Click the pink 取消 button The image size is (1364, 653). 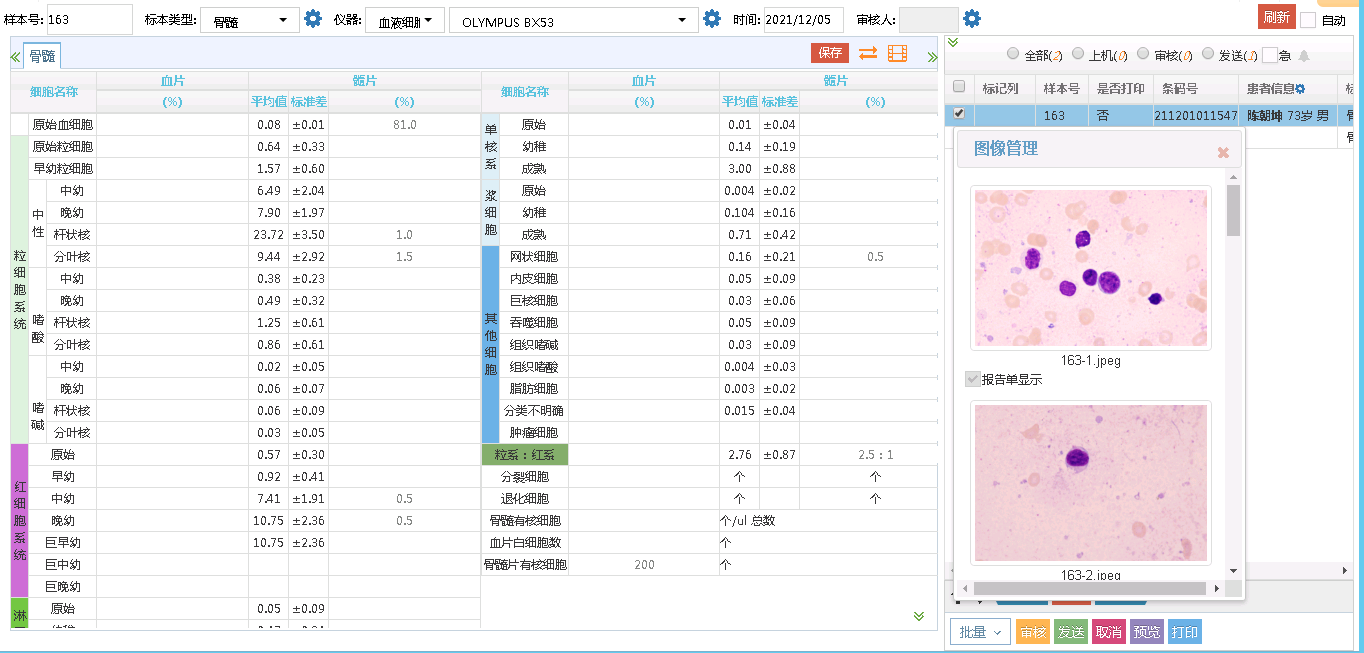click(1108, 631)
